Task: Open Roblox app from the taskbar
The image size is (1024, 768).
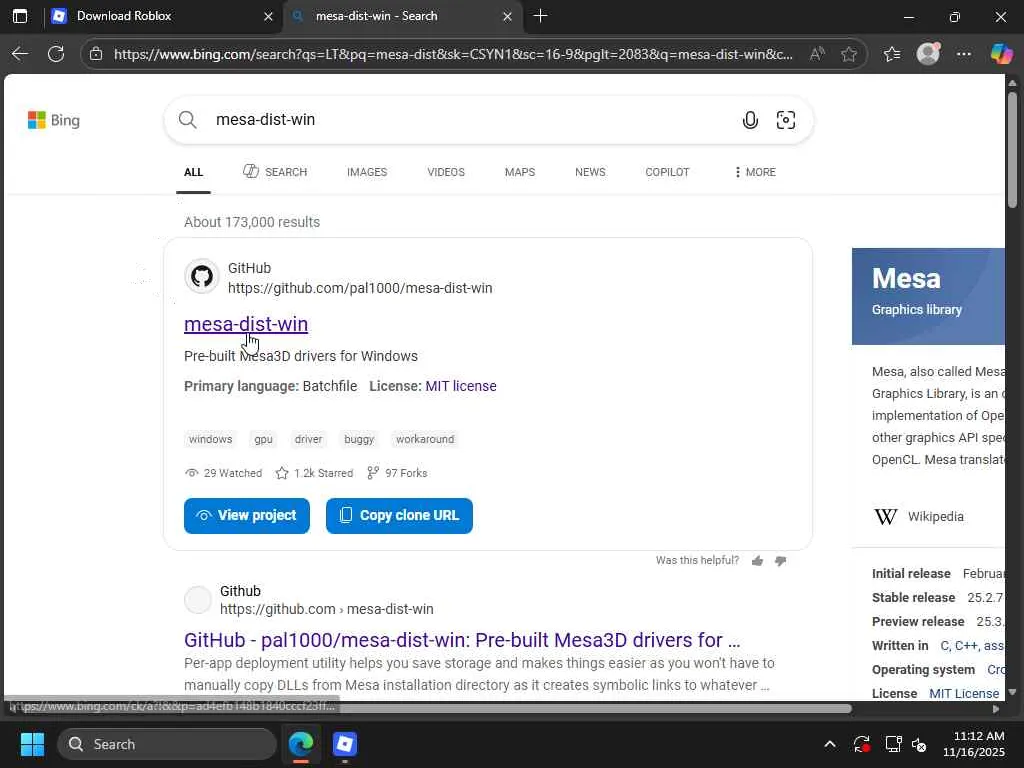Action: tap(344, 744)
